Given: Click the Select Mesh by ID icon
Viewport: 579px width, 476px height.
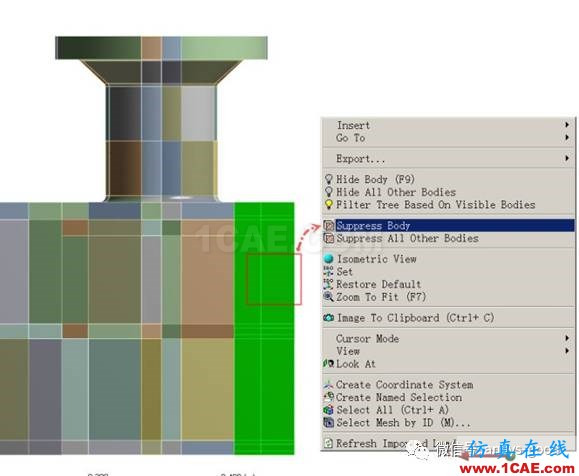Looking at the screenshot, I should 328,422.
